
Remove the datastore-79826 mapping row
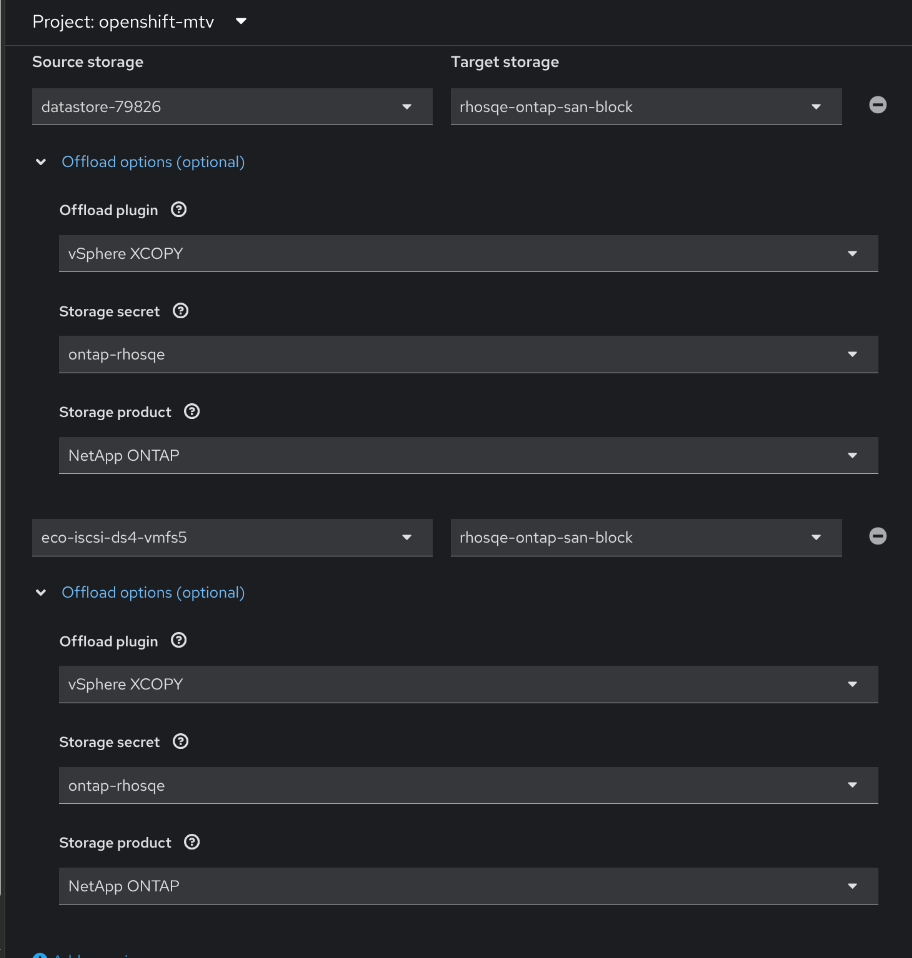click(877, 105)
